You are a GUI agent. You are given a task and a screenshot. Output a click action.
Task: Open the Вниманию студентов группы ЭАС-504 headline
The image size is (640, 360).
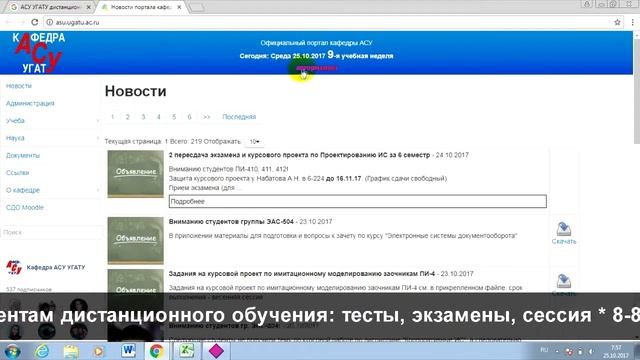(231, 222)
